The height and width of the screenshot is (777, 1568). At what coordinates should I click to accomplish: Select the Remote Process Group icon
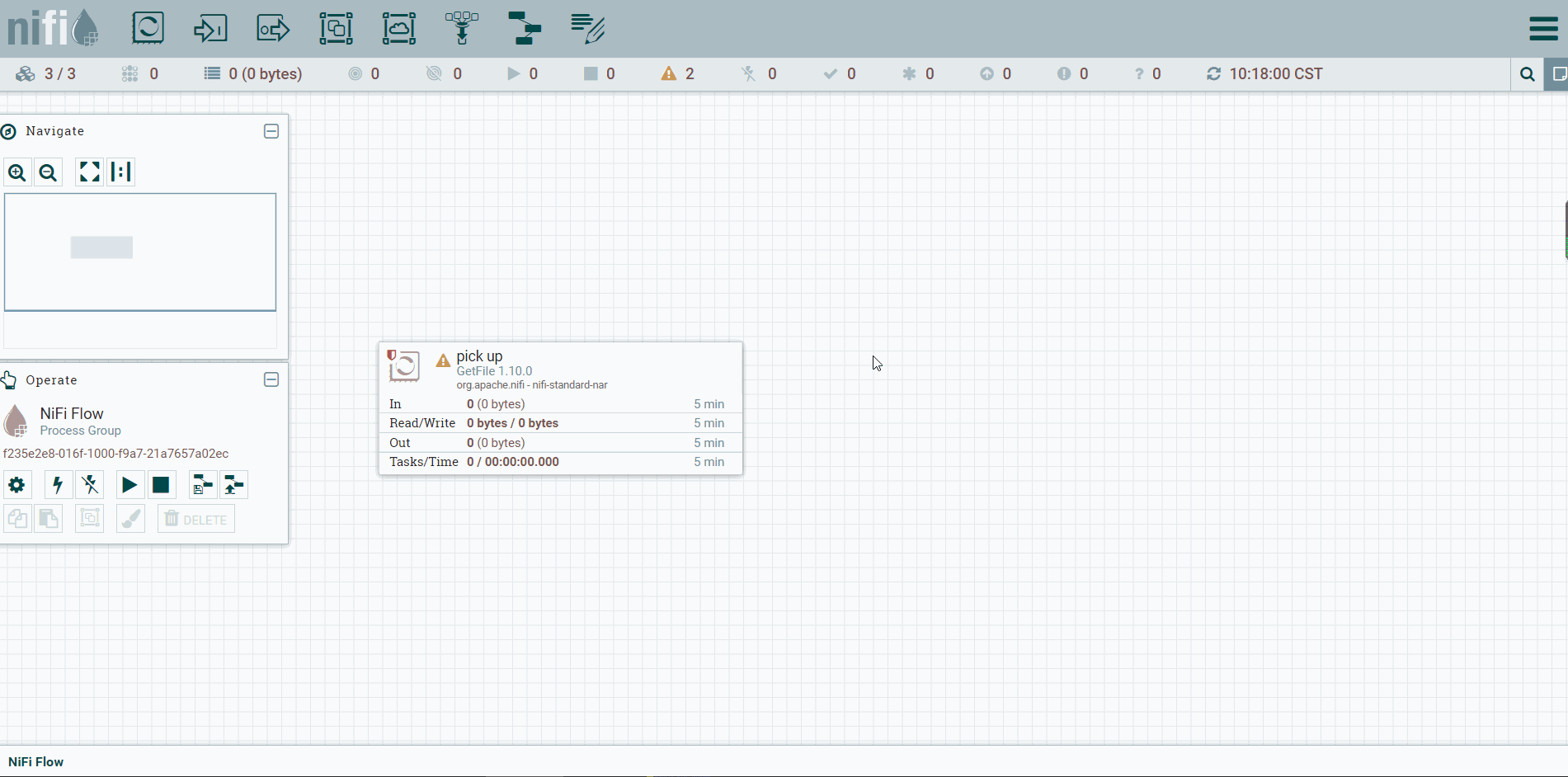(x=398, y=28)
